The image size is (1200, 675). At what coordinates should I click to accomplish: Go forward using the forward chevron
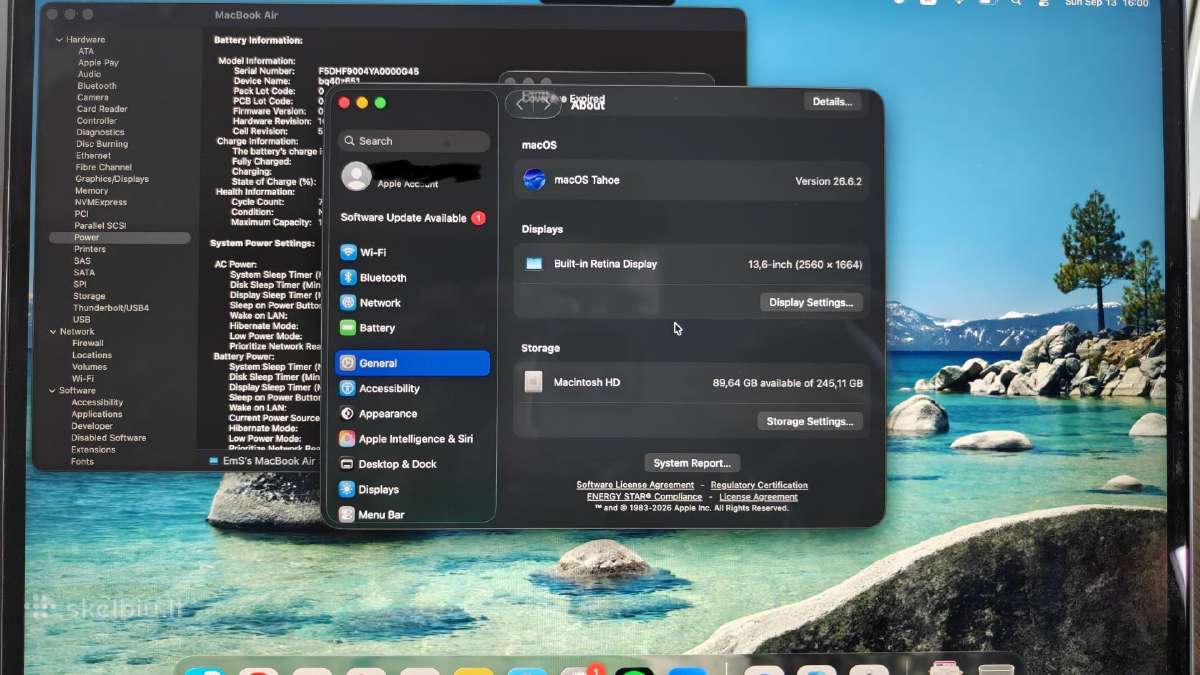(x=546, y=103)
